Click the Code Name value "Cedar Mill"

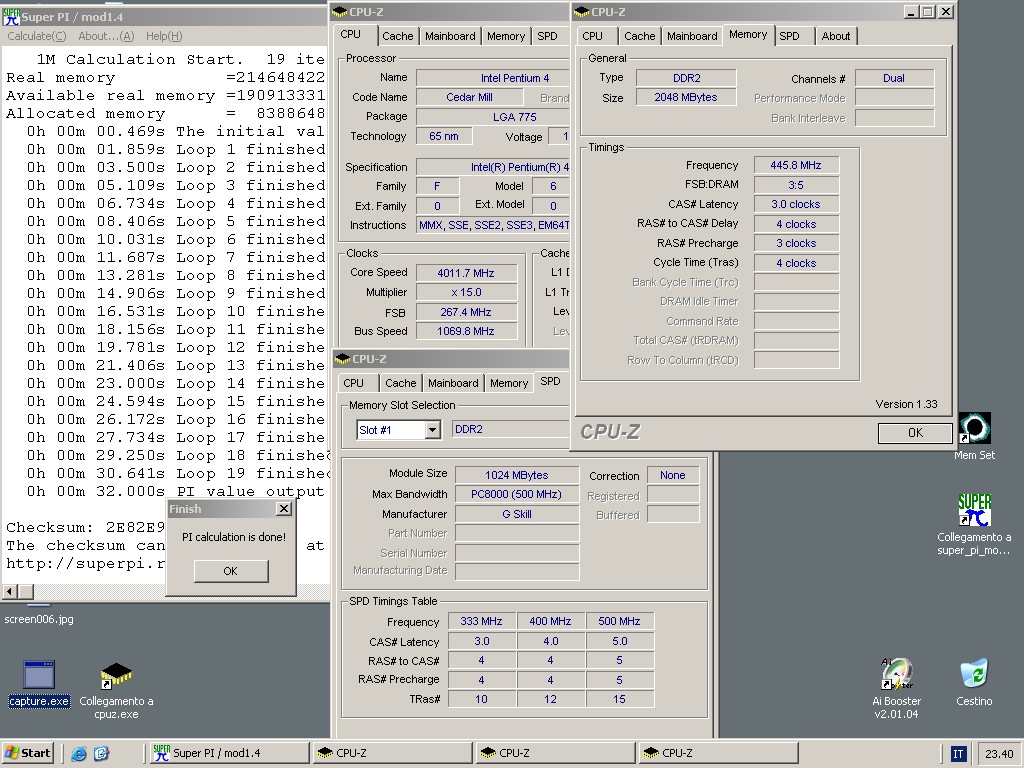click(x=470, y=97)
